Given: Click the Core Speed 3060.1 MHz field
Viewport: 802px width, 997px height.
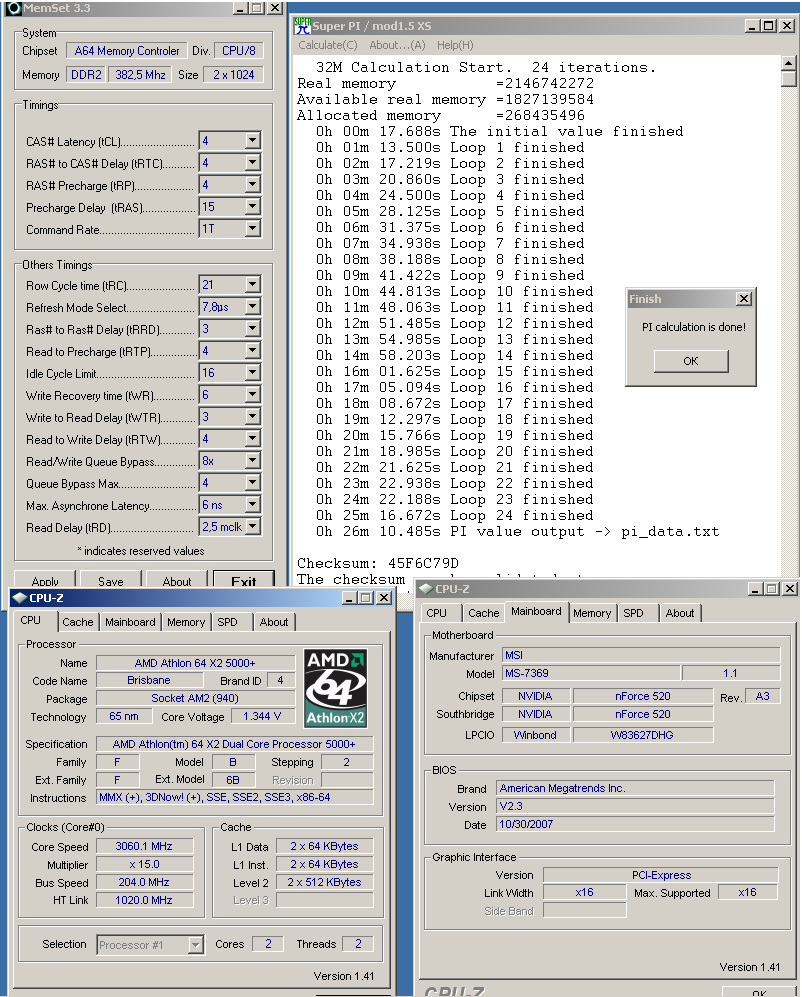Looking at the screenshot, I should point(144,846).
